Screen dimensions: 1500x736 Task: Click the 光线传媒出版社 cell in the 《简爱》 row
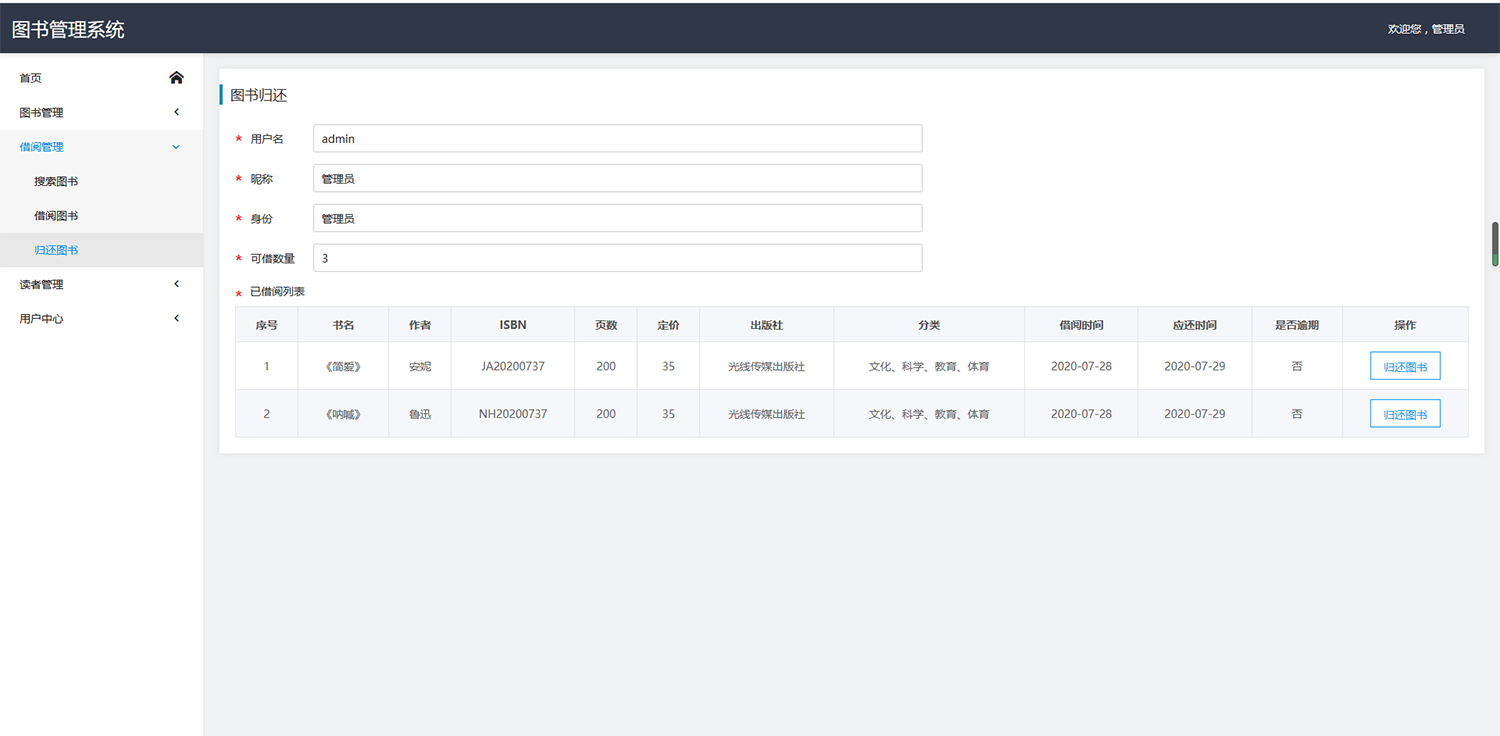[x=767, y=367]
